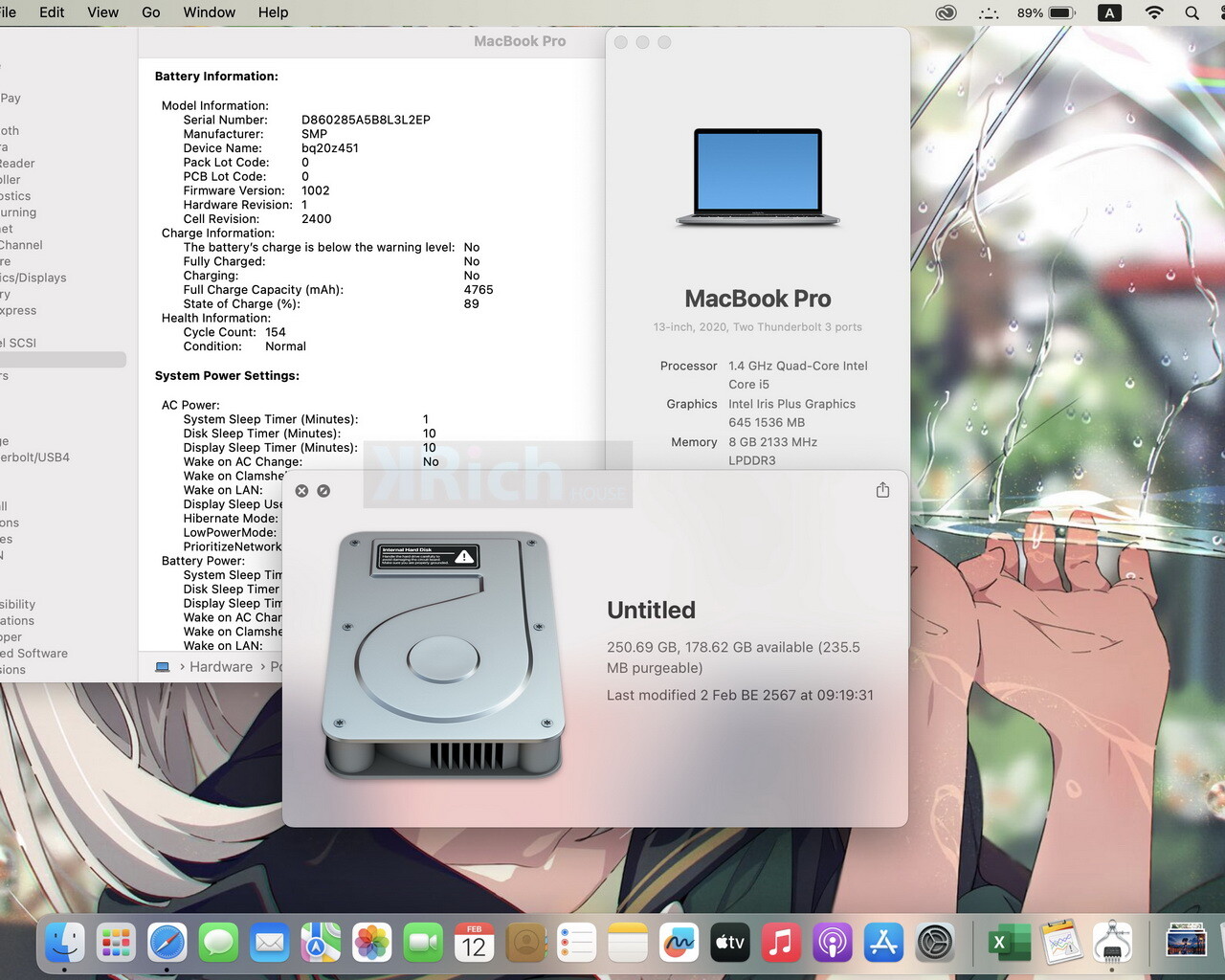Viewport: 1225px width, 980px height.
Task: Launch Safari from the dock
Action: coord(167,943)
